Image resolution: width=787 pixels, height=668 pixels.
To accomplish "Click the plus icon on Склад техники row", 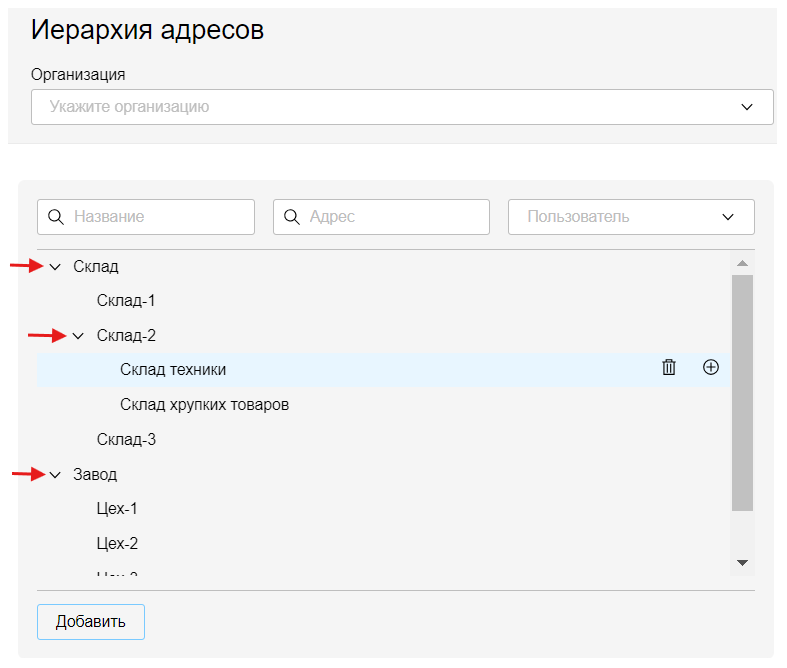I will coord(711,368).
